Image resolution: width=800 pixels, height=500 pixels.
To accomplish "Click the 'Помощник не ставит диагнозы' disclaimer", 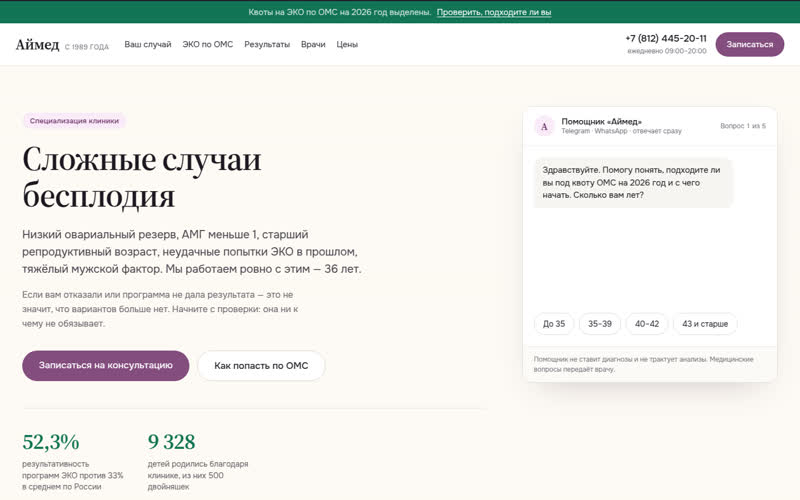I will (x=643, y=364).
